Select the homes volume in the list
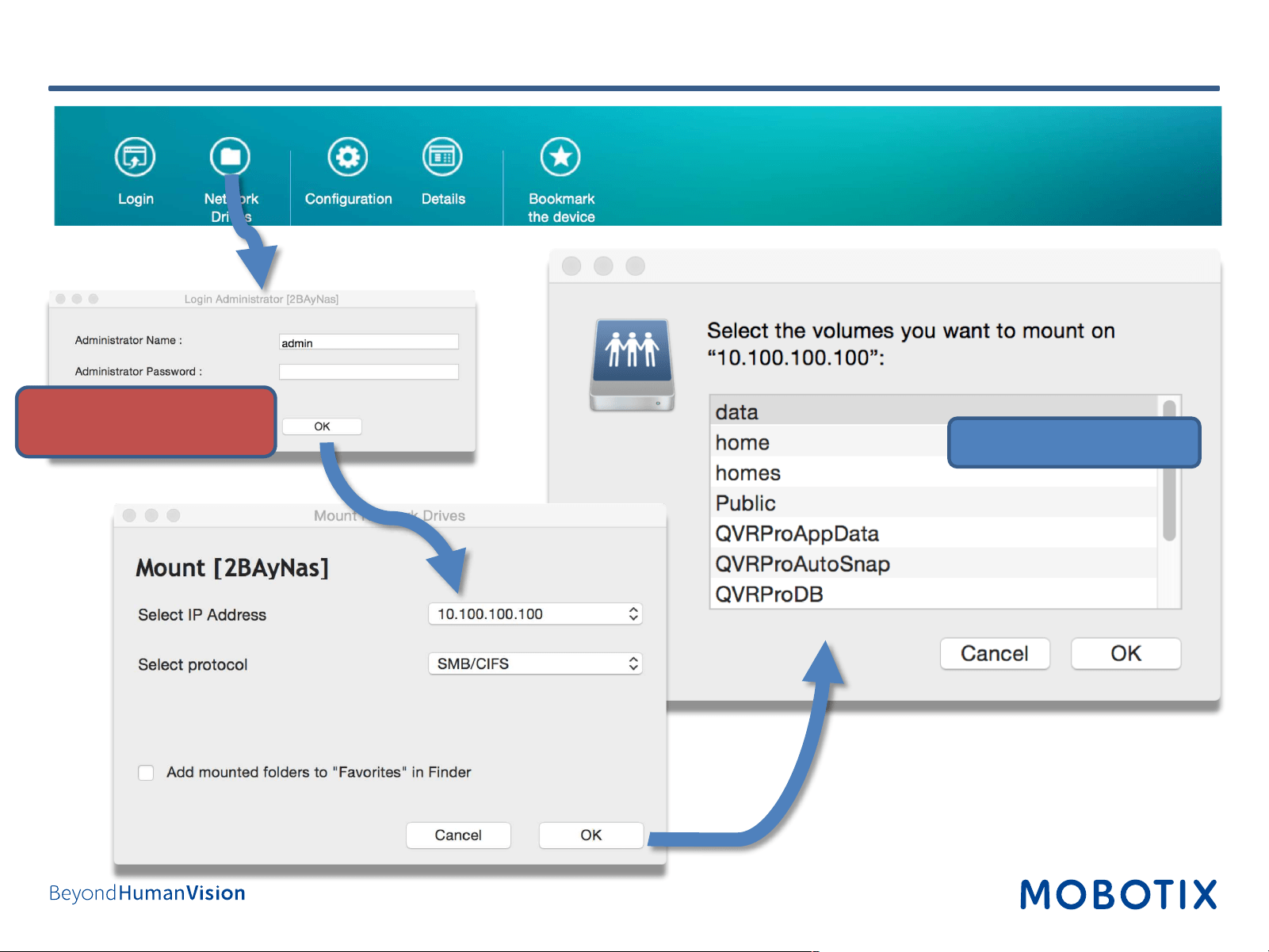The image size is (1269, 952). coord(934,472)
